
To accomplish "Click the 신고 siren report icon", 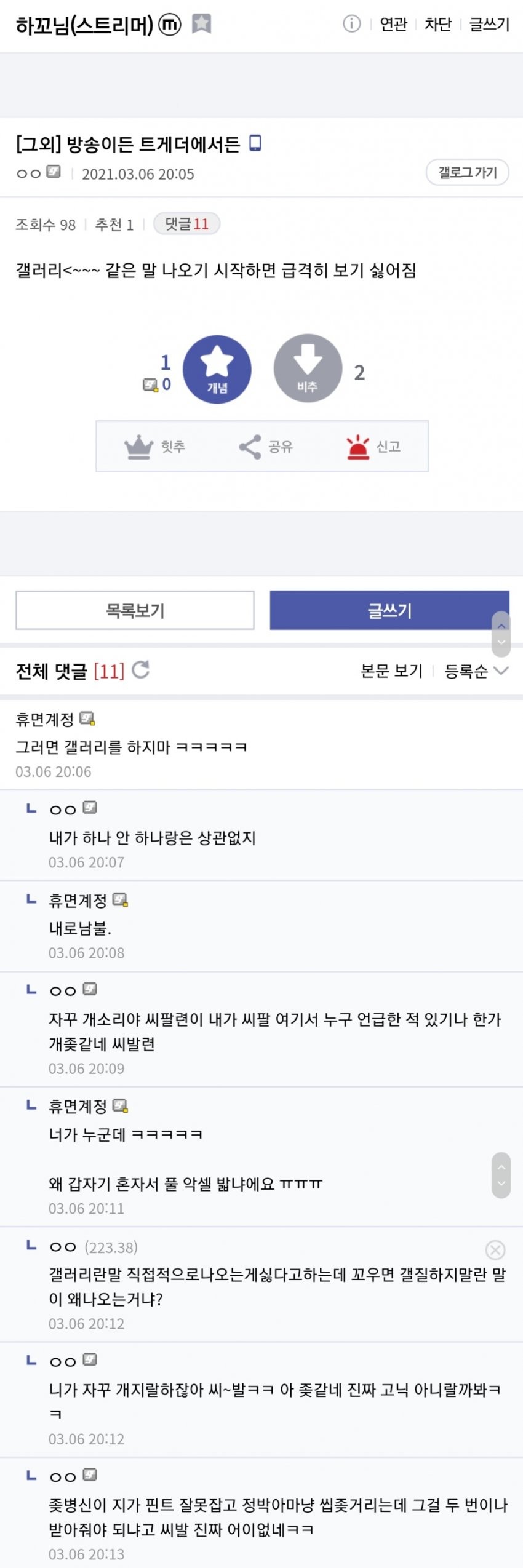I will [357, 447].
